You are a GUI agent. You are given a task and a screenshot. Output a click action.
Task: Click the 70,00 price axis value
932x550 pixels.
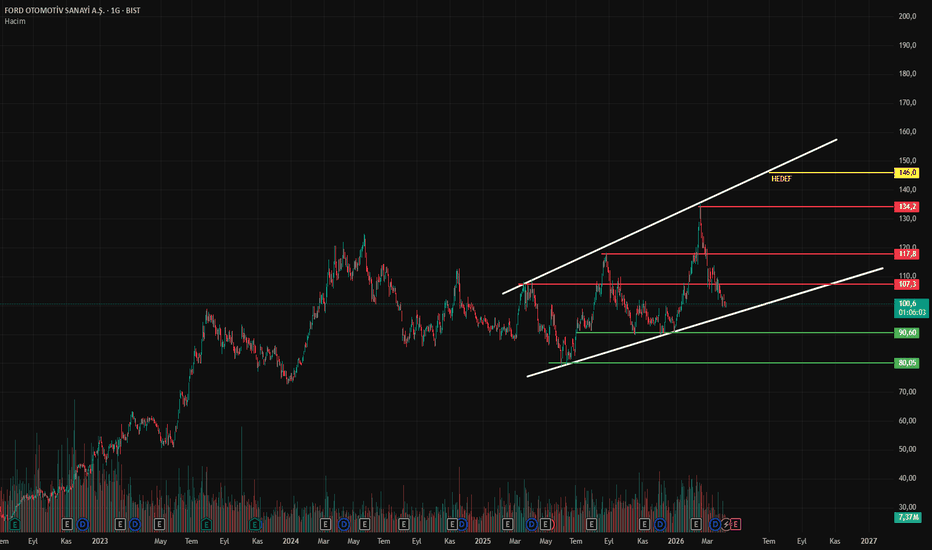907,392
